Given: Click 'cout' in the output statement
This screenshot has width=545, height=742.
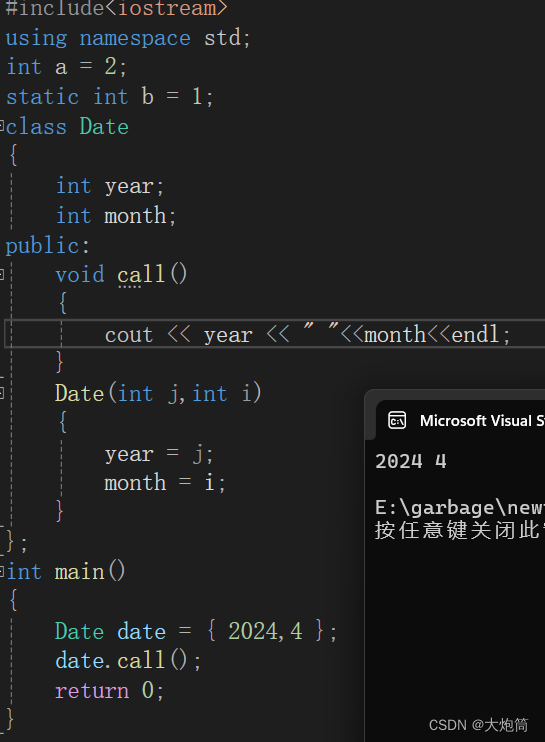Looking at the screenshot, I should click(x=129, y=335).
